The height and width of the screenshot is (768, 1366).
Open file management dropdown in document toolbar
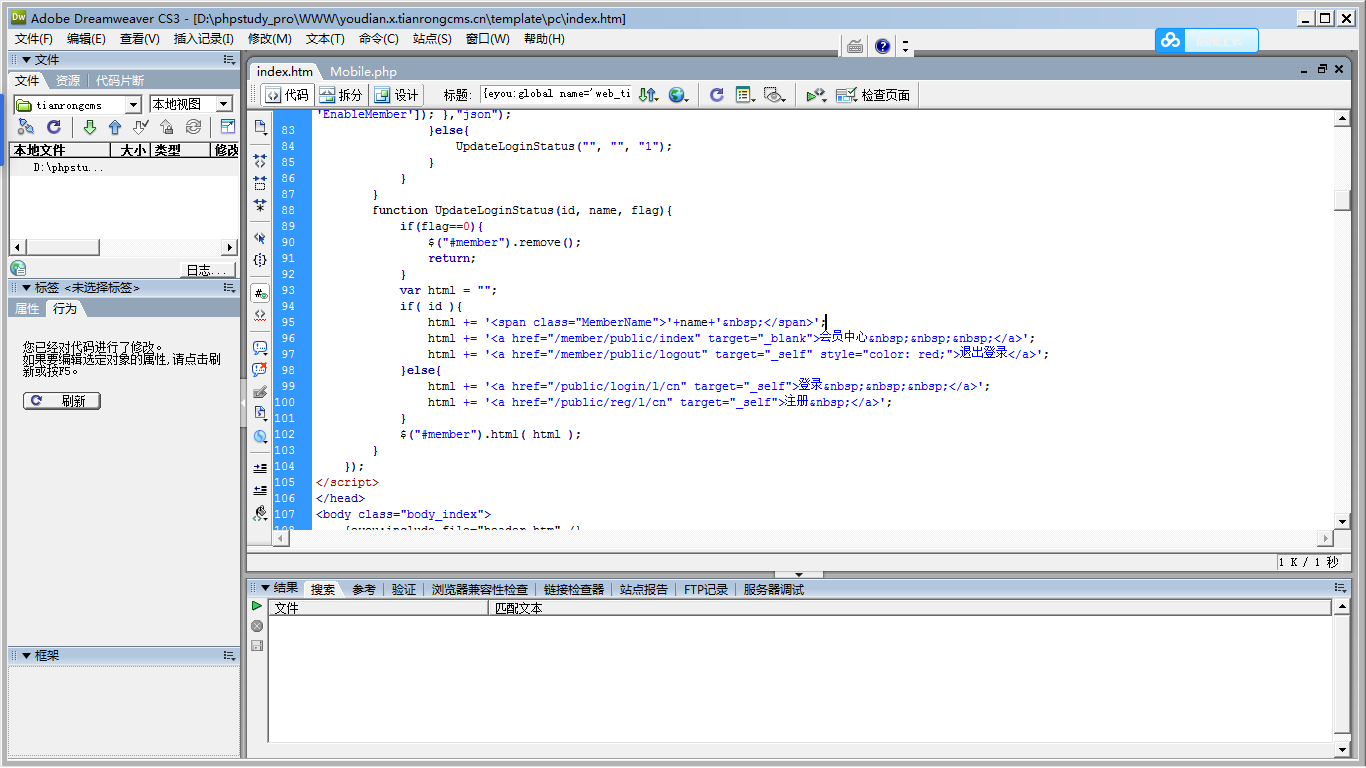click(648, 95)
